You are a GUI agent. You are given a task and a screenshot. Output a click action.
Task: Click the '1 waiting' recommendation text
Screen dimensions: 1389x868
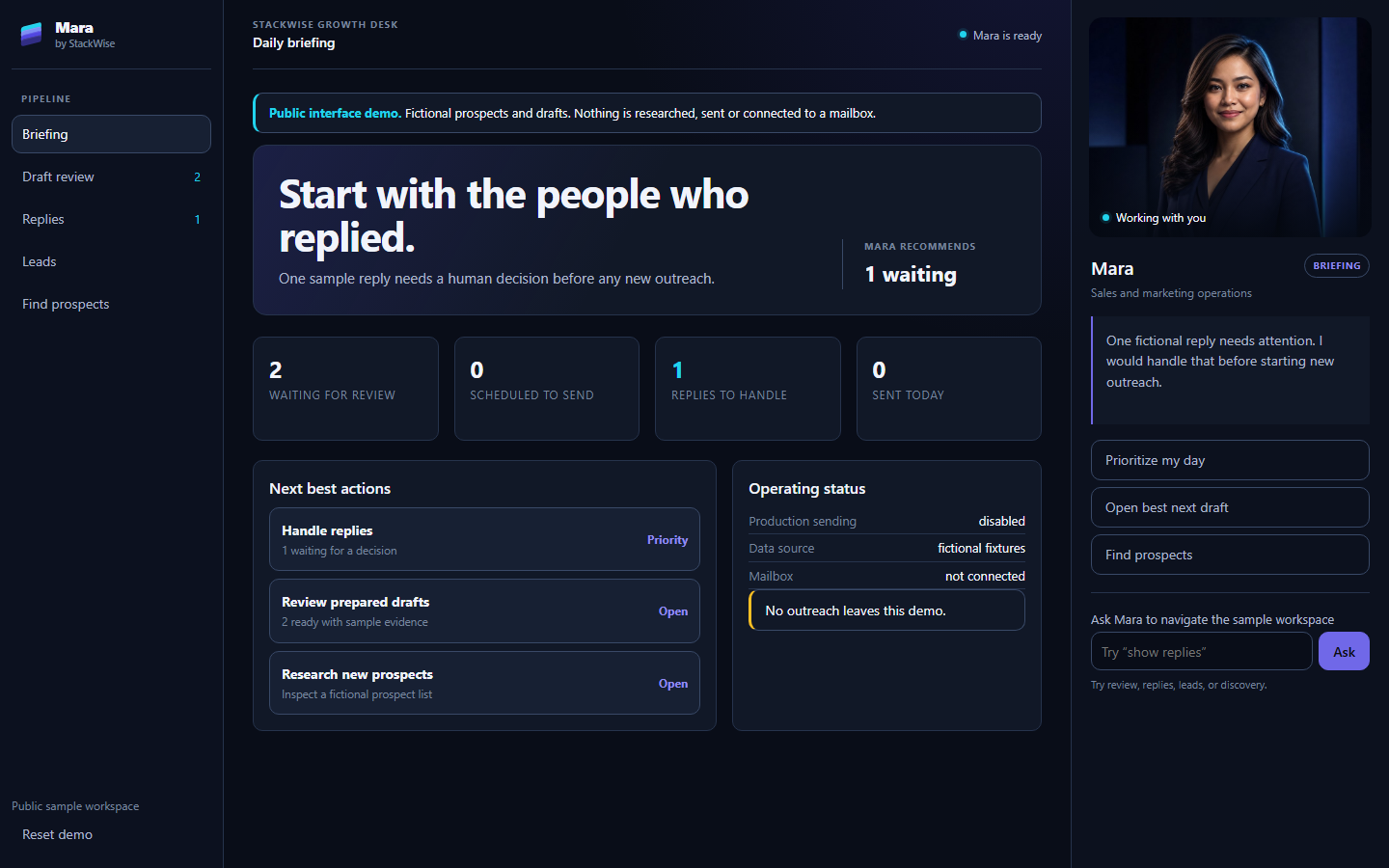click(x=911, y=275)
